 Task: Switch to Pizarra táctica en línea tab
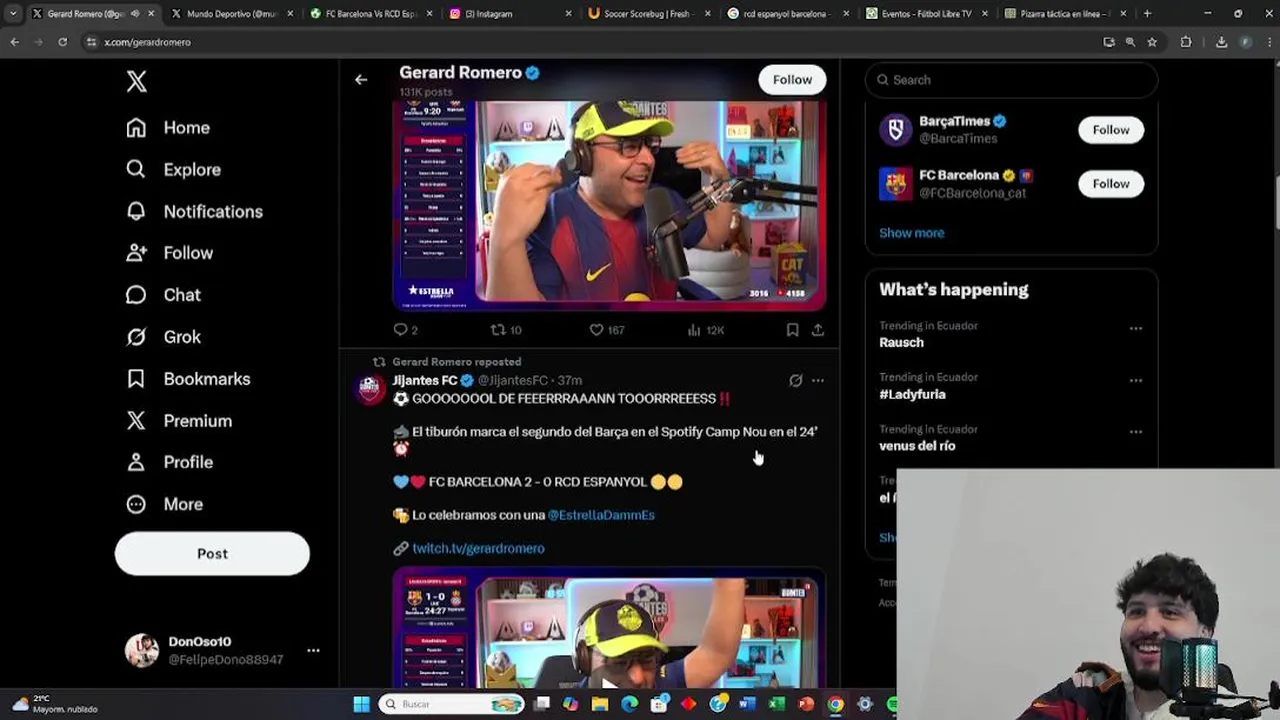click(1065, 14)
